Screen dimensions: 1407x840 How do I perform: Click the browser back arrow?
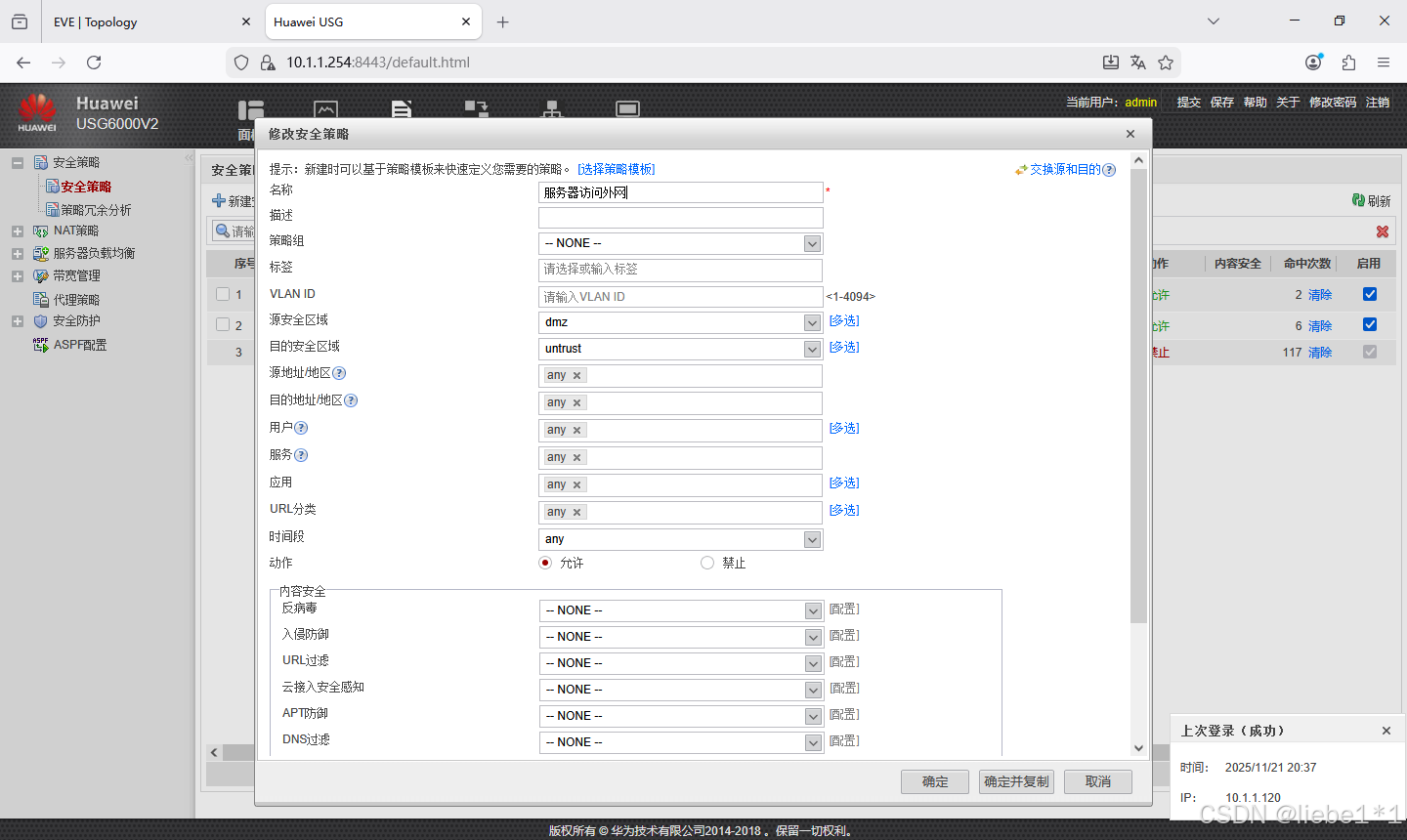pyautogui.click(x=23, y=63)
